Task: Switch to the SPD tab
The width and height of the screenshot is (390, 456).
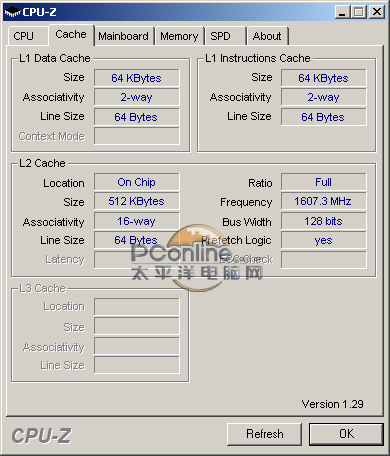Action: point(225,36)
